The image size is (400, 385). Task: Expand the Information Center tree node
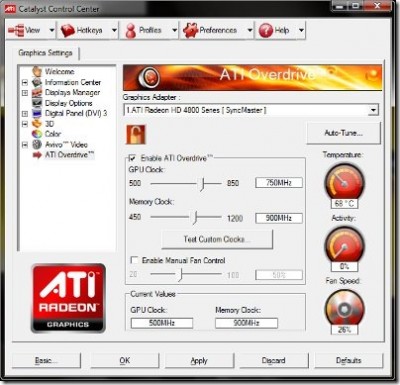click(25, 82)
